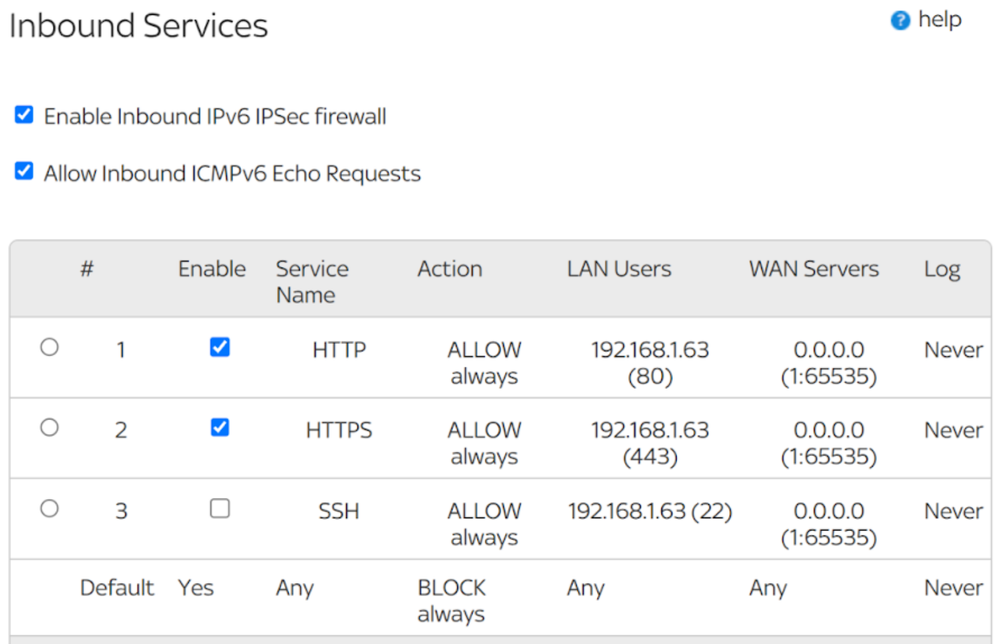Click the blue help question mark icon
Image resolution: width=999 pixels, height=644 pixels.
click(x=900, y=20)
